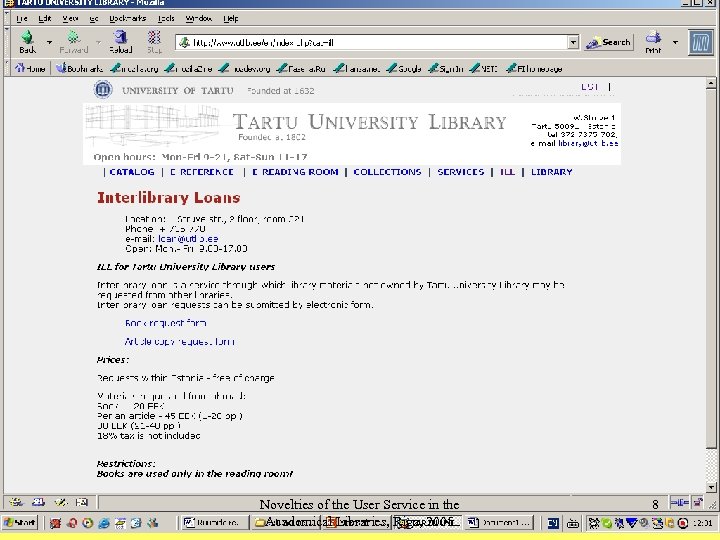Open the Google bookmark

404,68
